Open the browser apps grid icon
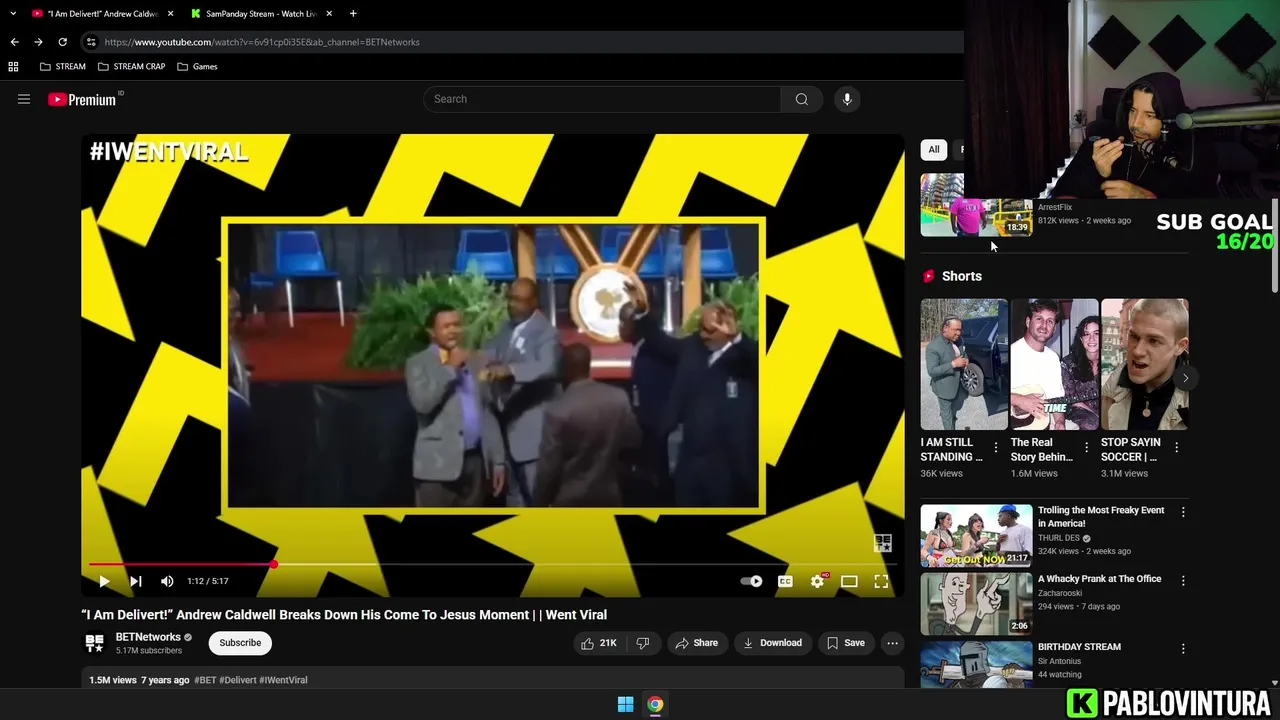Screen dimensions: 1280x720 [13, 67]
